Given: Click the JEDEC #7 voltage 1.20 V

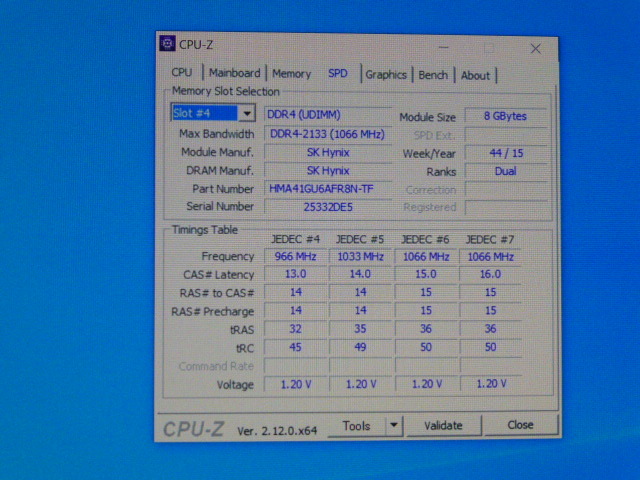Looking at the screenshot, I should tap(491, 384).
